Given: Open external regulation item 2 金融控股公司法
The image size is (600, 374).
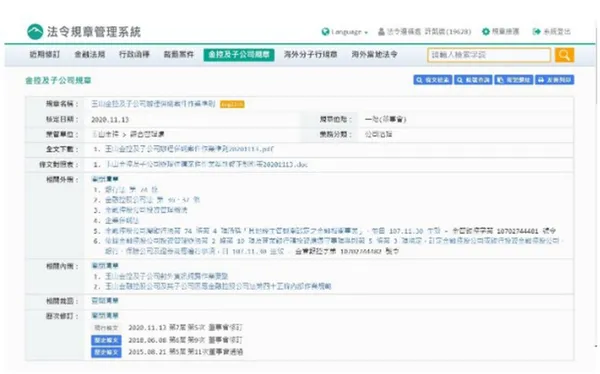Looking at the screenshot, I should click(x=152, y=200).
